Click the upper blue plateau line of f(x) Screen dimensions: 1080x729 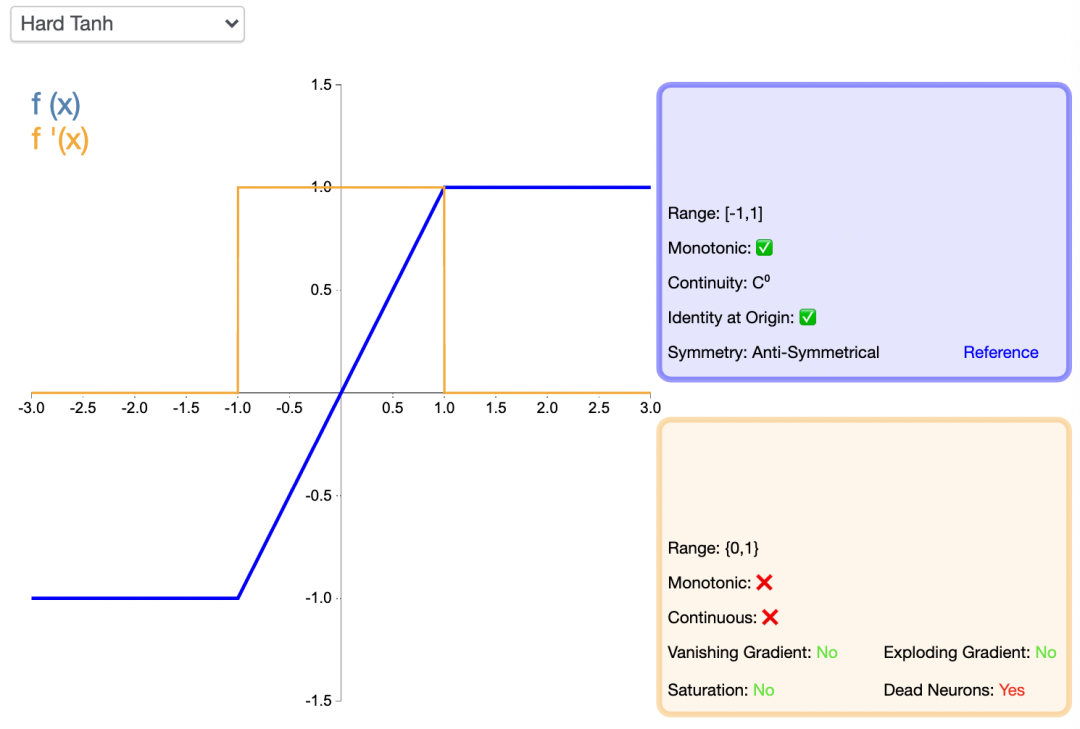pyautogui.click(x=548, y=187)
